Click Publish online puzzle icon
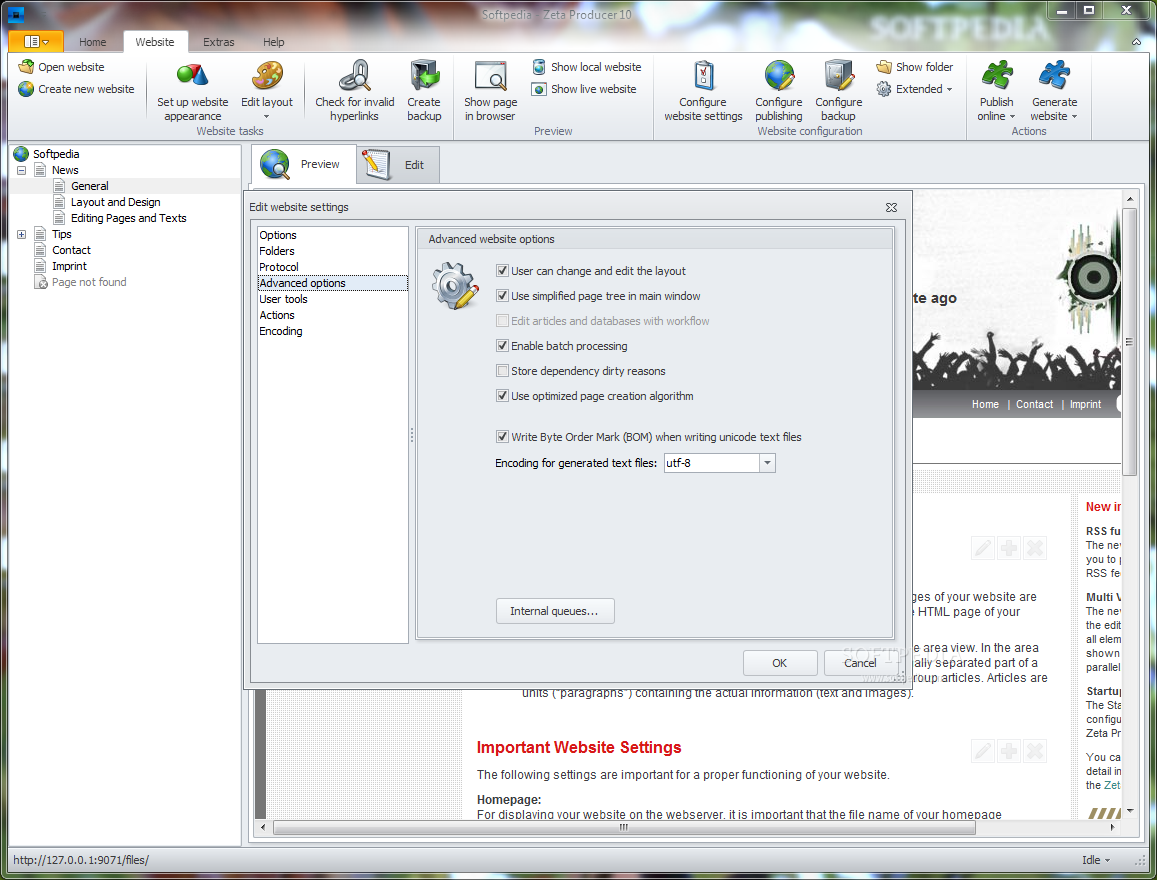The width and height of the screenshot is (1157, 880). [997, 75]
